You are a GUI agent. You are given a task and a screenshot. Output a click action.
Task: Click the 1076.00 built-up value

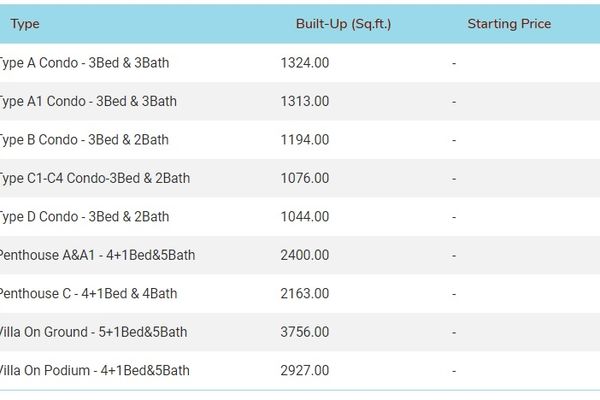(x=305, y=178)
